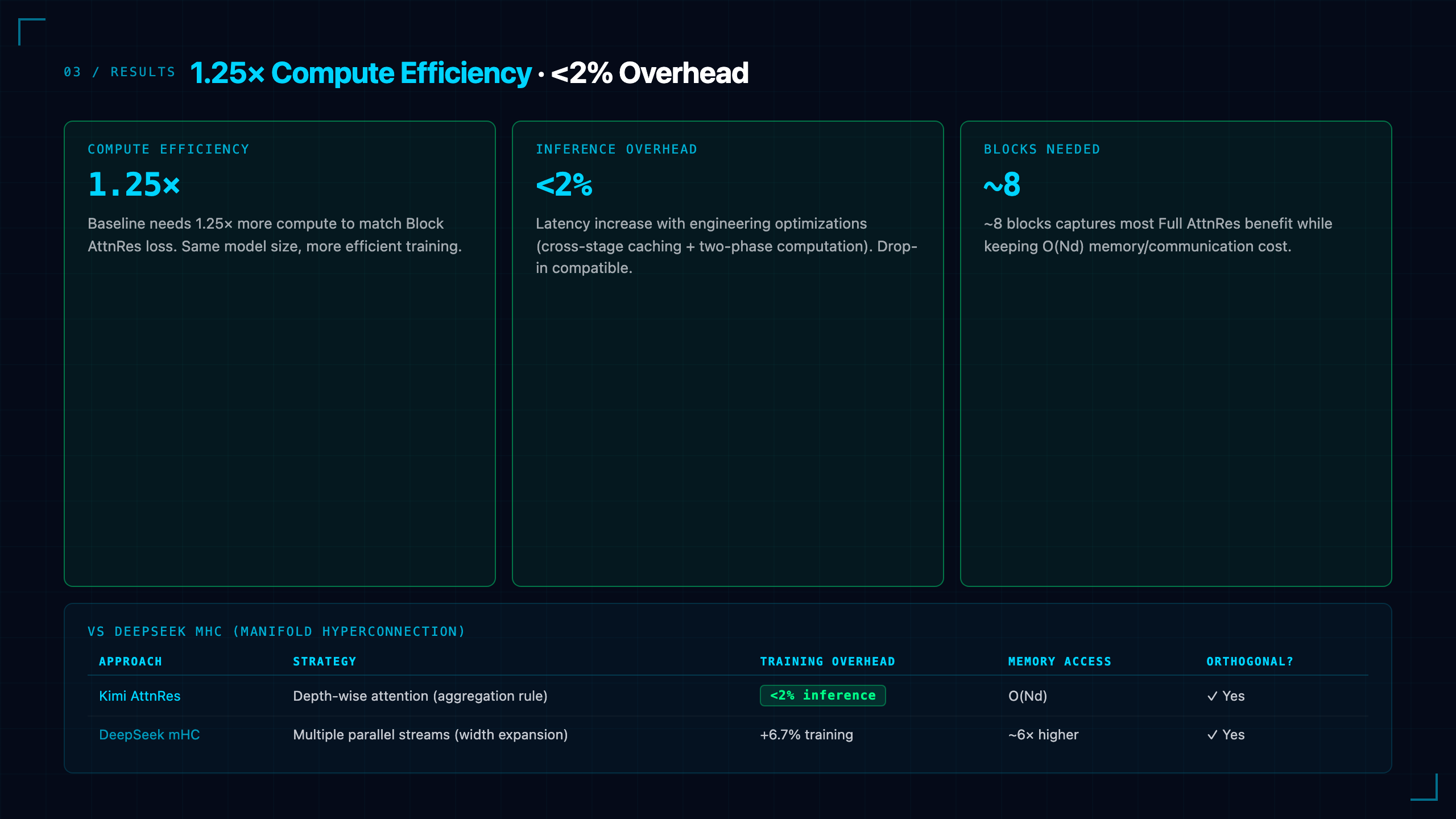This screenshot has width=1456, height=819.
Task: Click the Memory Access column header
Action: (x=1060, y=661)
